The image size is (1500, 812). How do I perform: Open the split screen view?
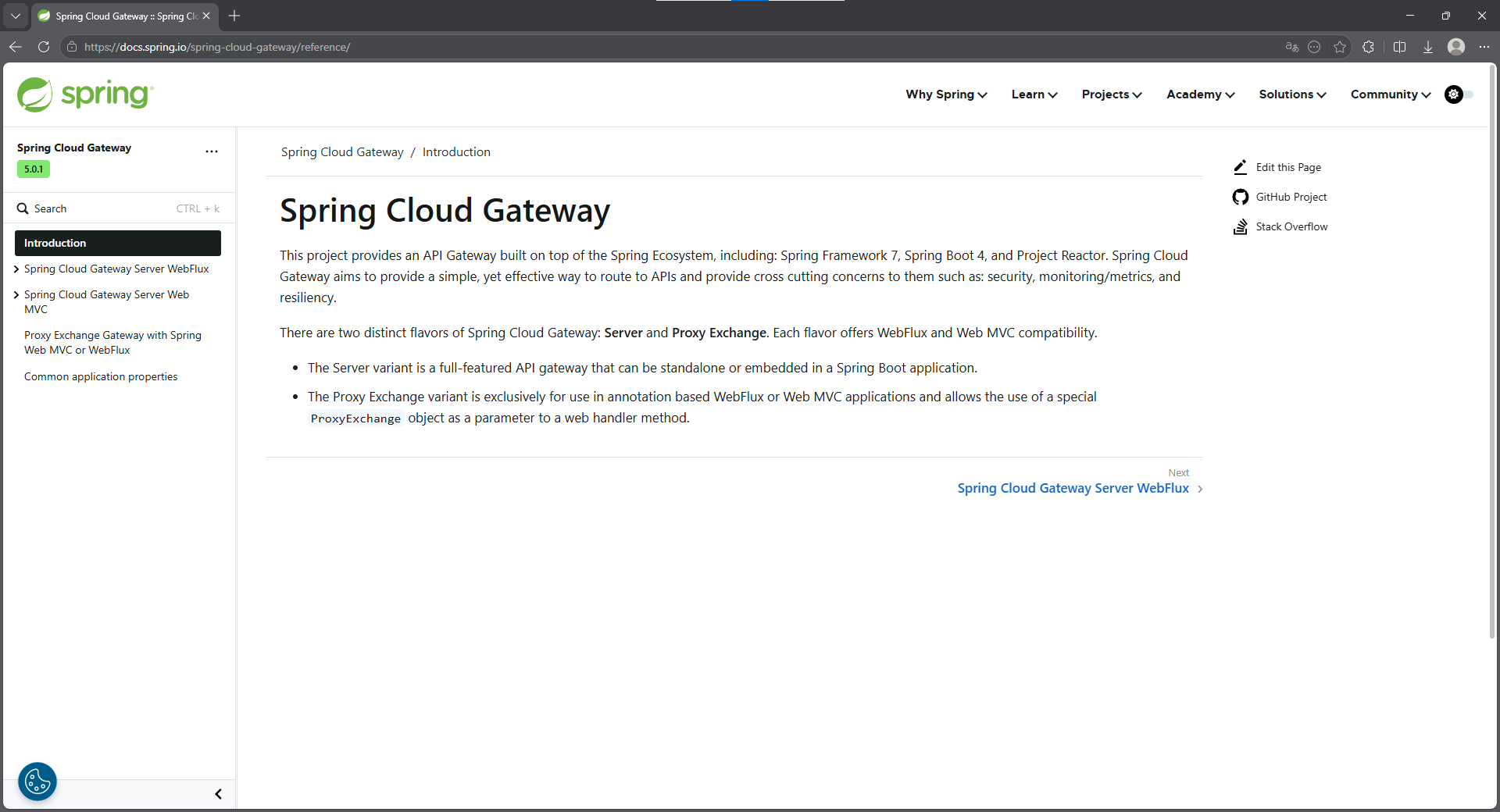coord(1399,47)
